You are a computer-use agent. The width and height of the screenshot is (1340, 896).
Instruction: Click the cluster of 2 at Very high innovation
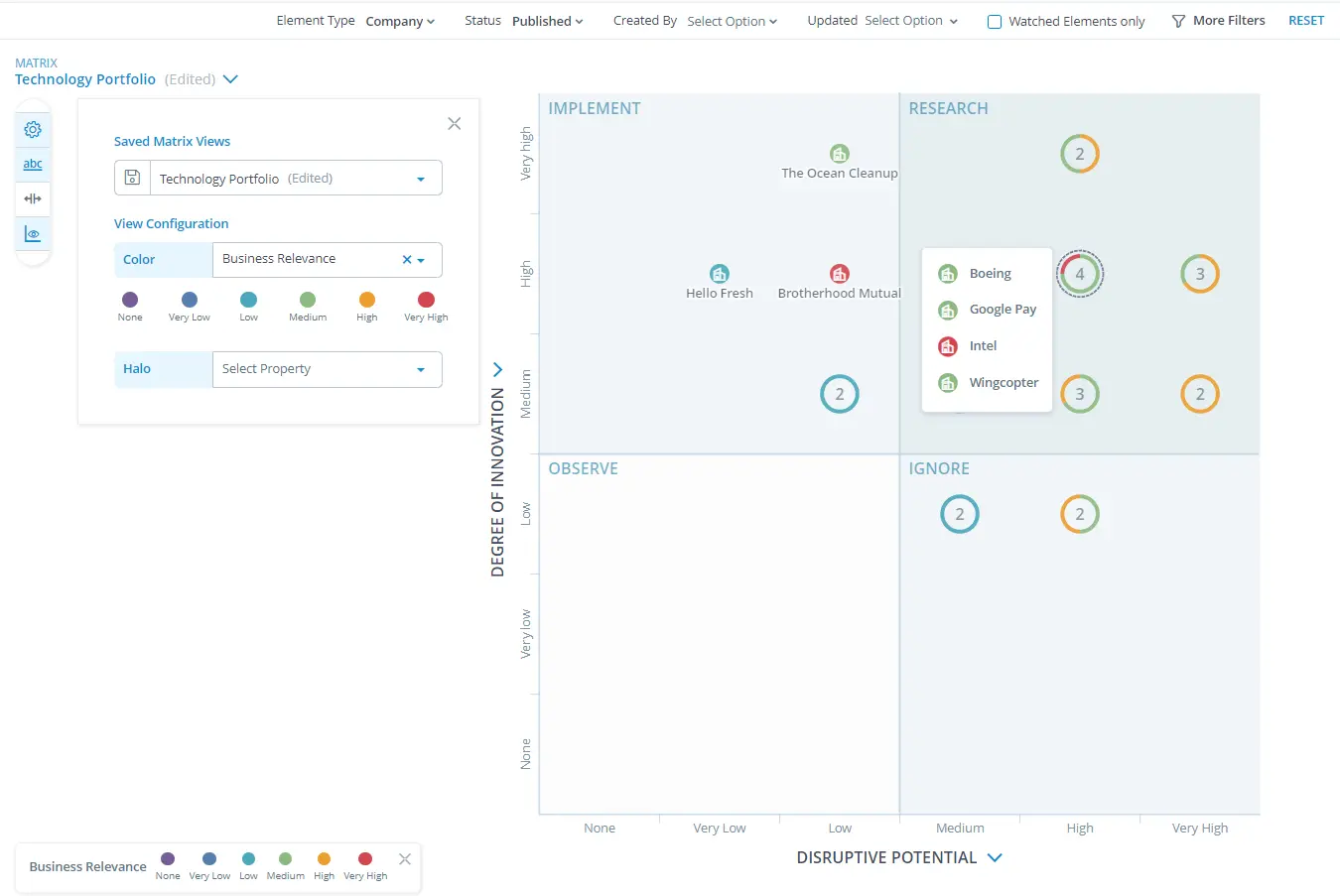click(1080, 154)
